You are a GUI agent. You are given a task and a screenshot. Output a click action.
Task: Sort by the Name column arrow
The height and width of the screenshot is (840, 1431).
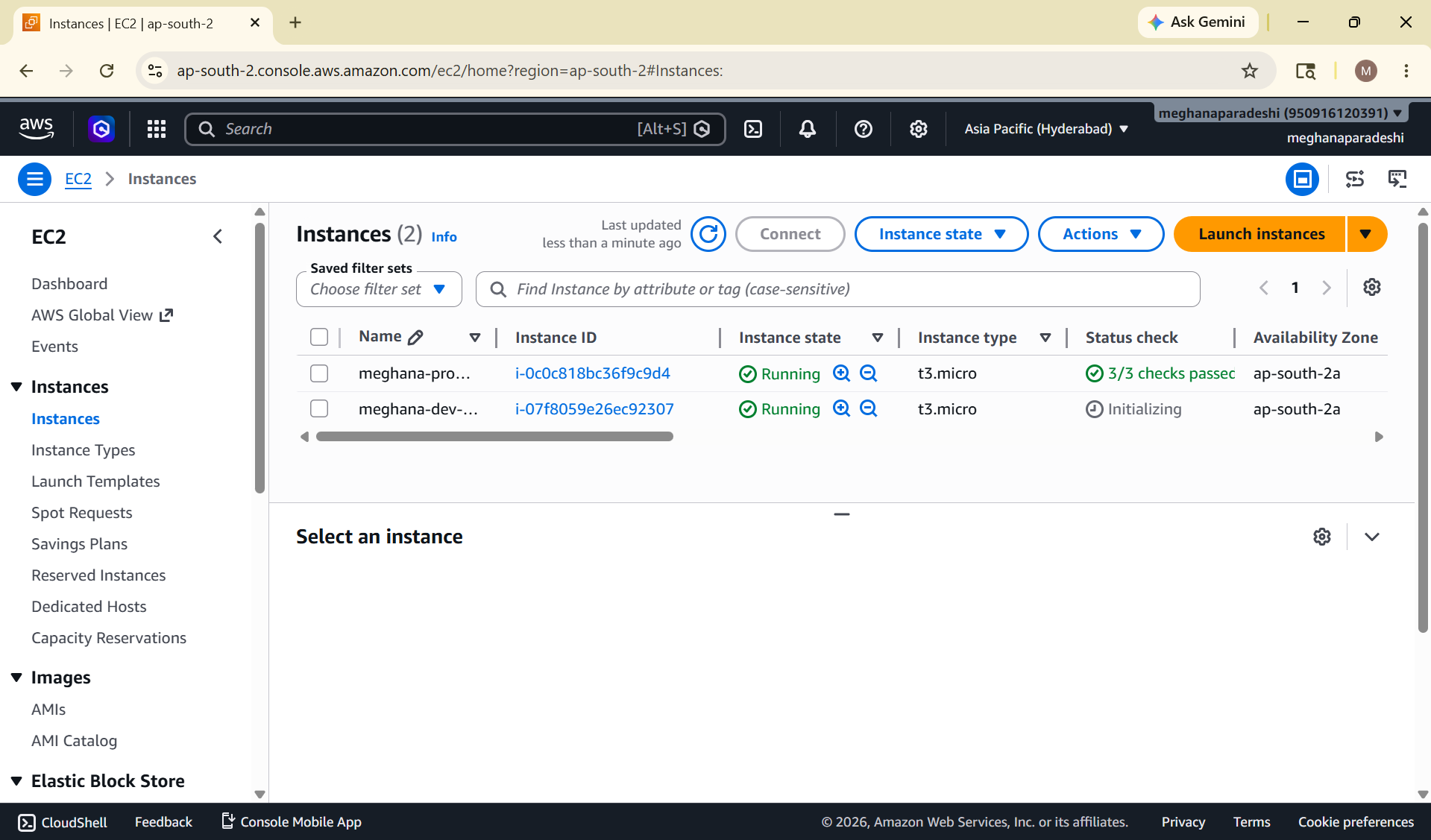pos(475,338)
